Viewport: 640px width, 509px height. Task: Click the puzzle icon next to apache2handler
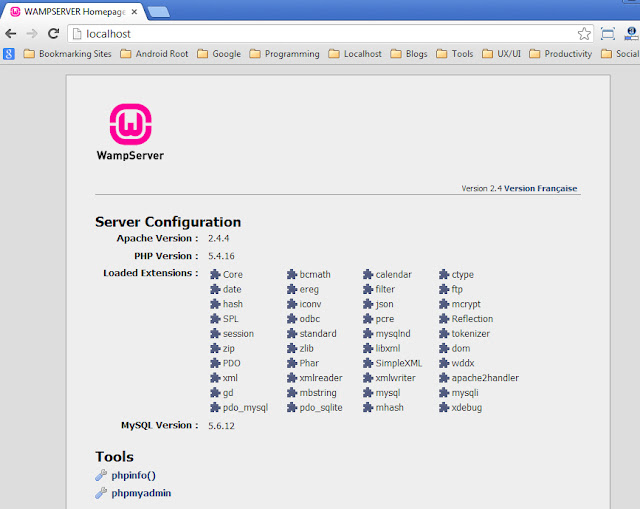(444, 378)
